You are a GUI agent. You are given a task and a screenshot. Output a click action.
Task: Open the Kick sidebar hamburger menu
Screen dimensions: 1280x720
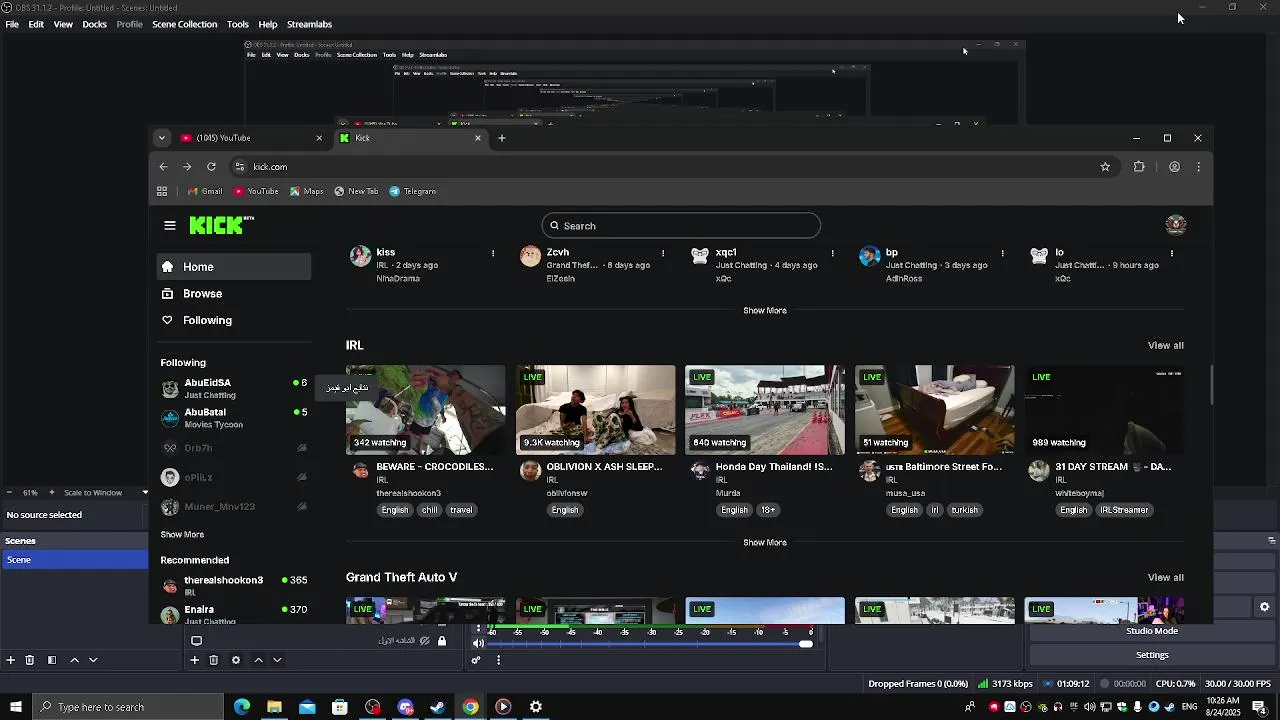tap(170, 225)
